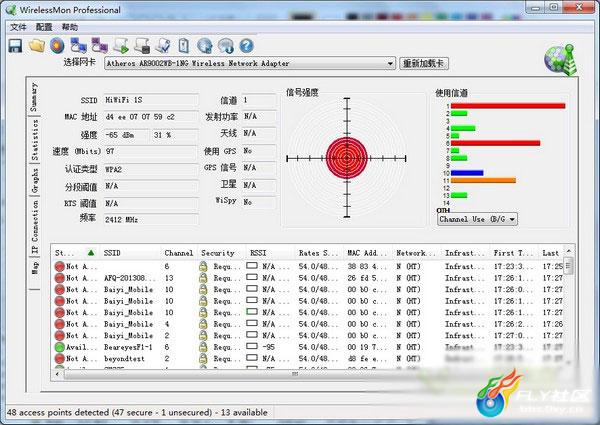600x425 pixels.
Task: Switch to the Statistics tab
Action: [35, 140]
